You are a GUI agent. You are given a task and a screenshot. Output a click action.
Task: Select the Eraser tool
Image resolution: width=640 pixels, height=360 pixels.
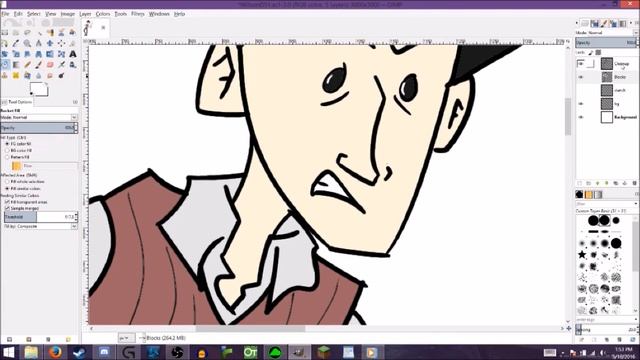pos(50,64)
